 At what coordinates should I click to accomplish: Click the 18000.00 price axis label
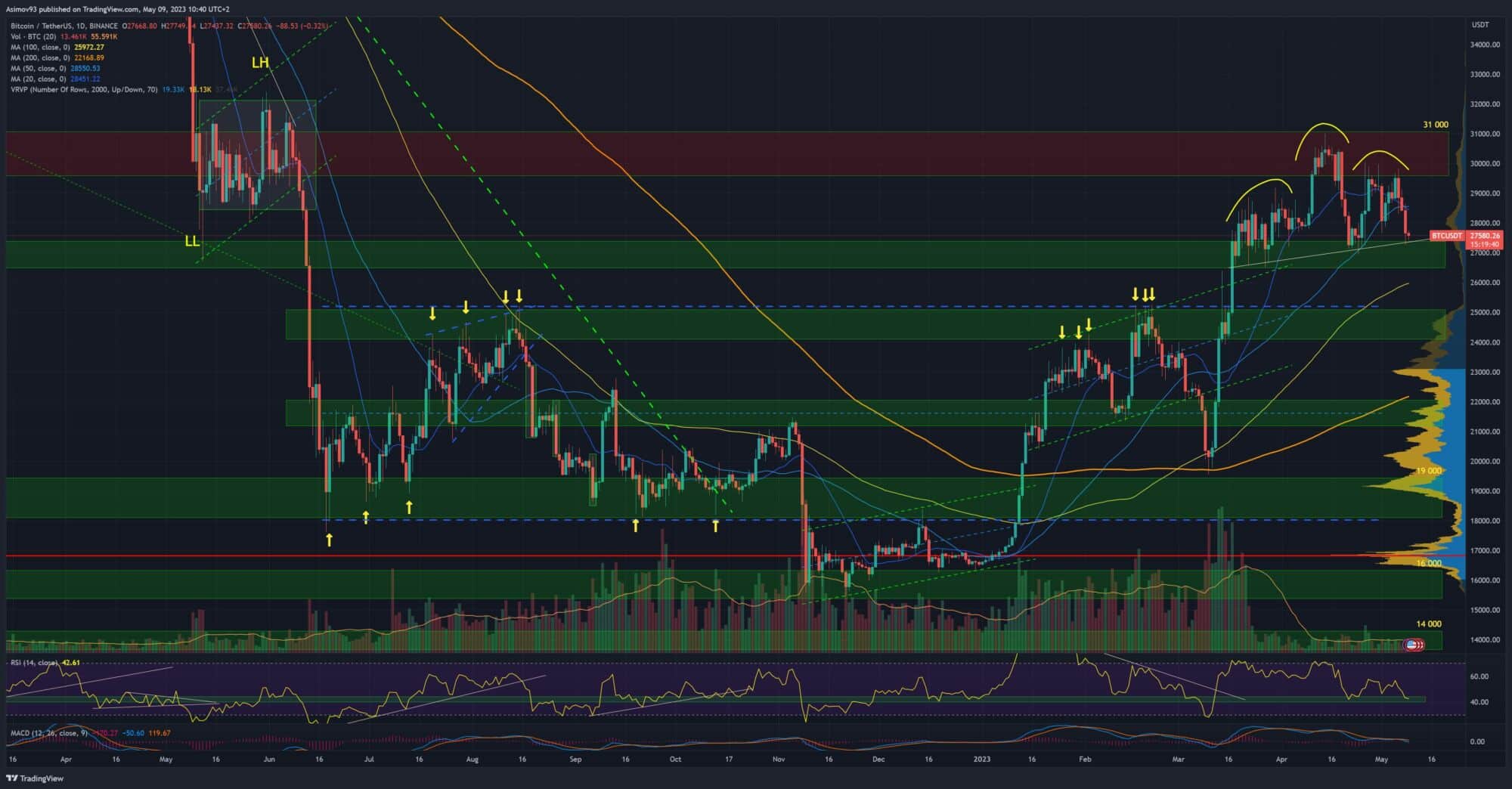[1485, 521]
